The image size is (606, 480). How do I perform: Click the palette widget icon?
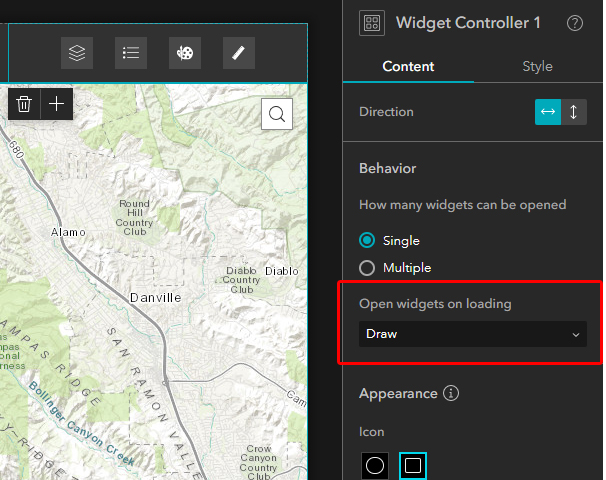tap(184, 53)
